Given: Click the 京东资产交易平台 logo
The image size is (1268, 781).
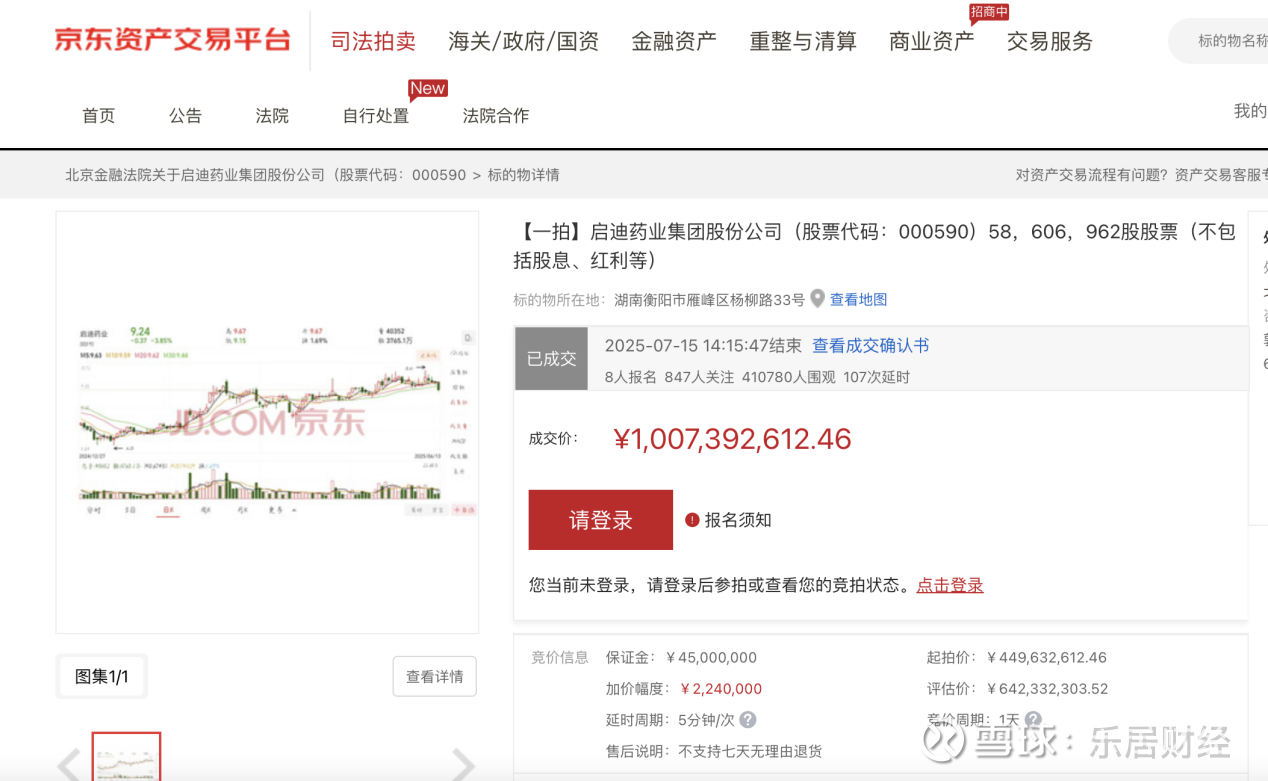Looking at the screenshot, I should tap(172, 40).
